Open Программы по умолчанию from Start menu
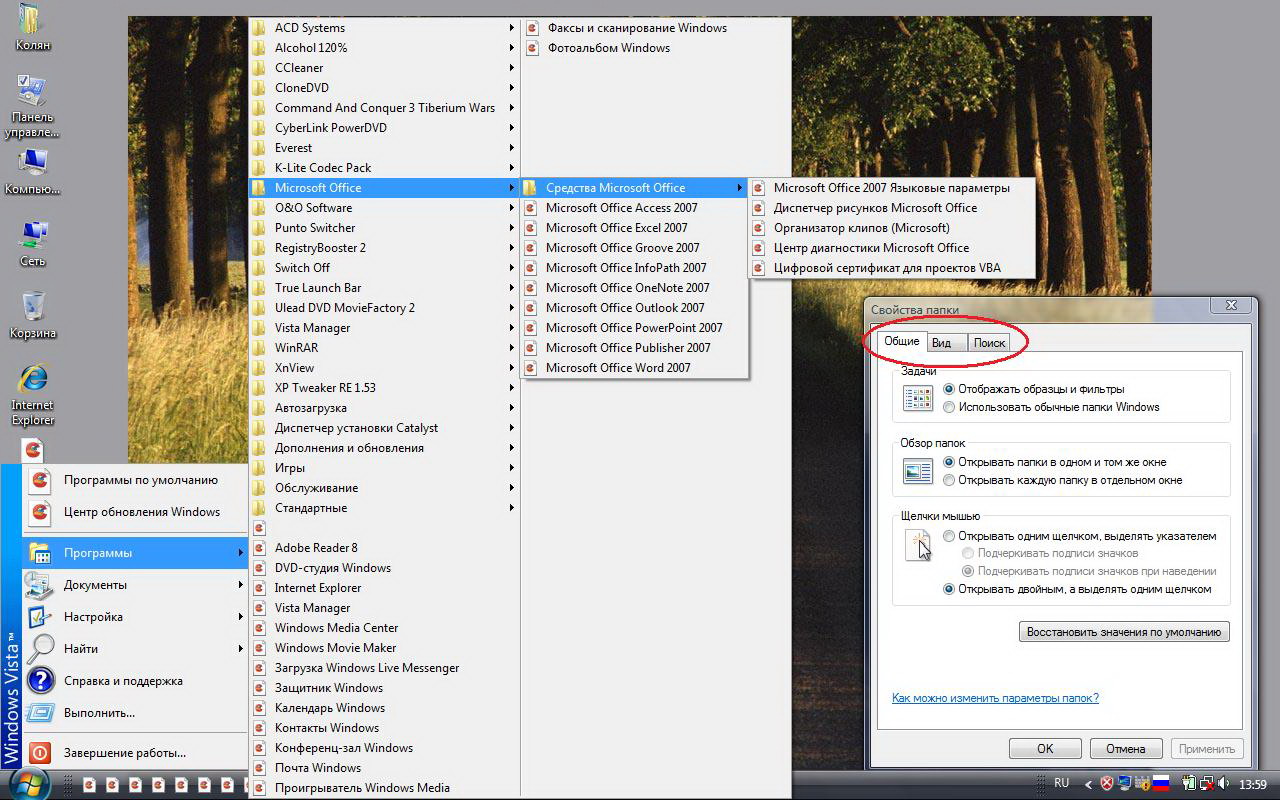 [x=135, y=480]
